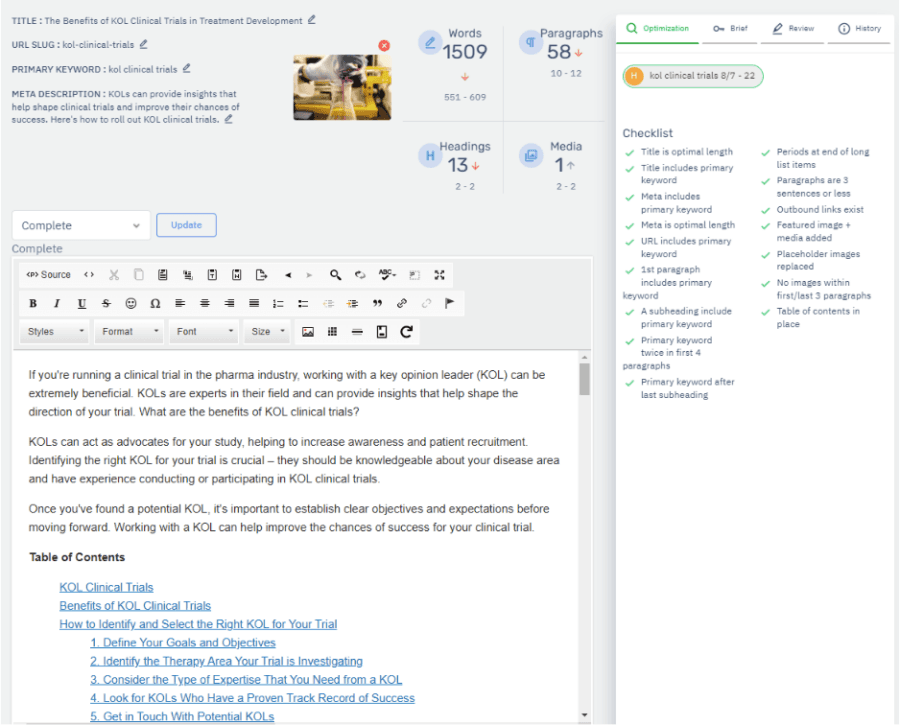Insert a smiley emoji
The image size is (900, 725).
click(x=129, y=303)
